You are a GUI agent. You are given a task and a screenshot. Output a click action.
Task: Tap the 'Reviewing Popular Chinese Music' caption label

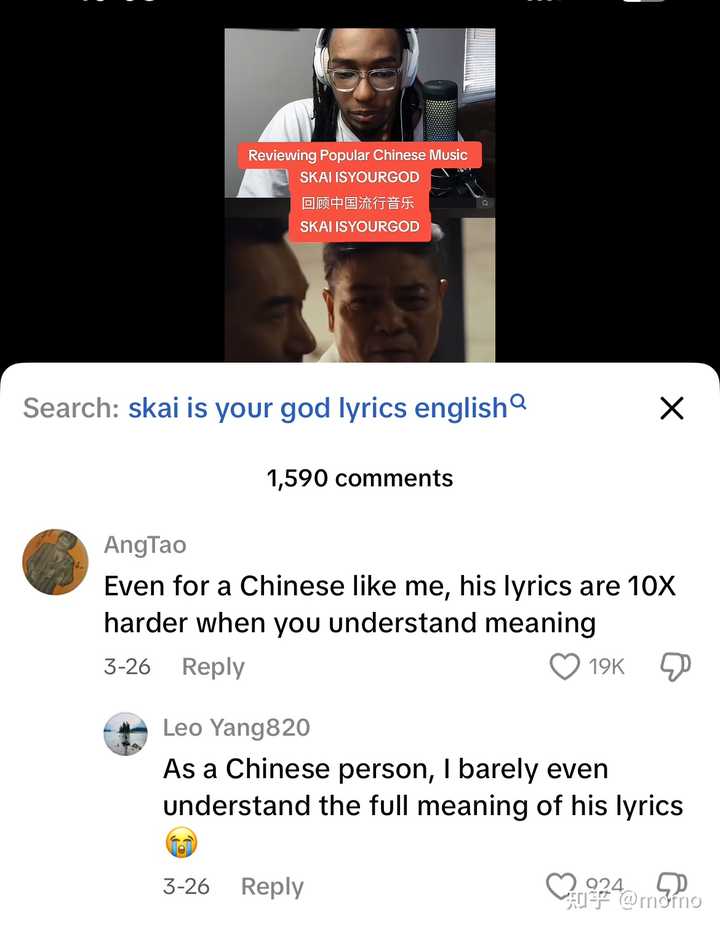point(358,155)
